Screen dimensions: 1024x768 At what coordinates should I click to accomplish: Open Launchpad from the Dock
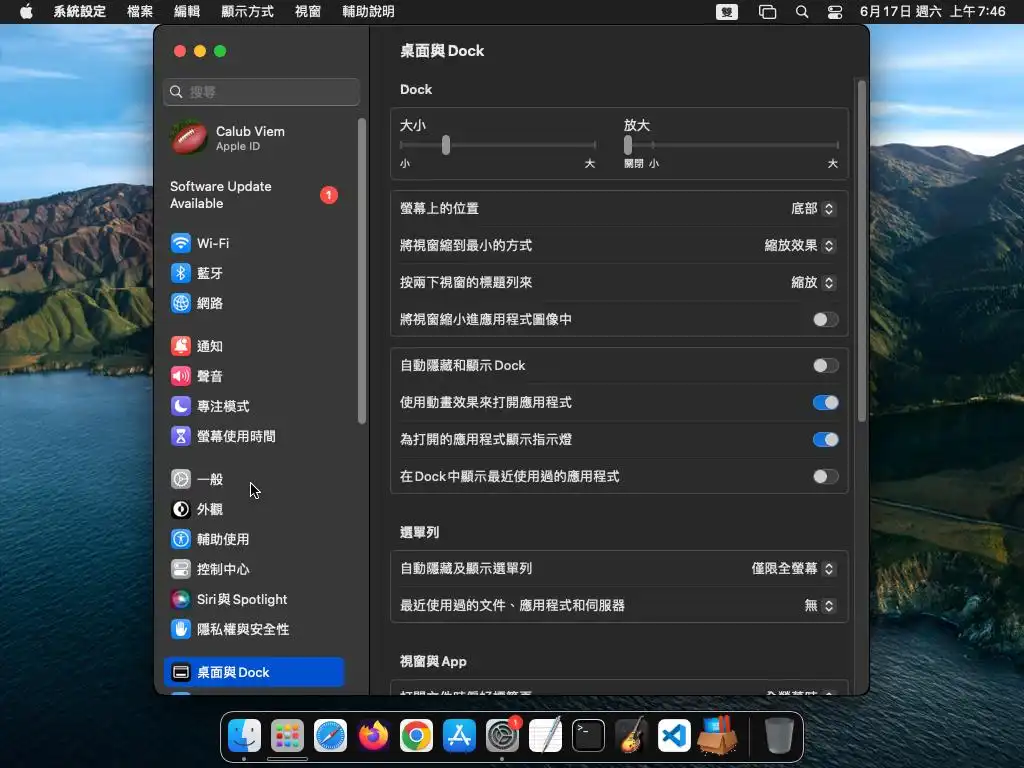click(287, 736)
